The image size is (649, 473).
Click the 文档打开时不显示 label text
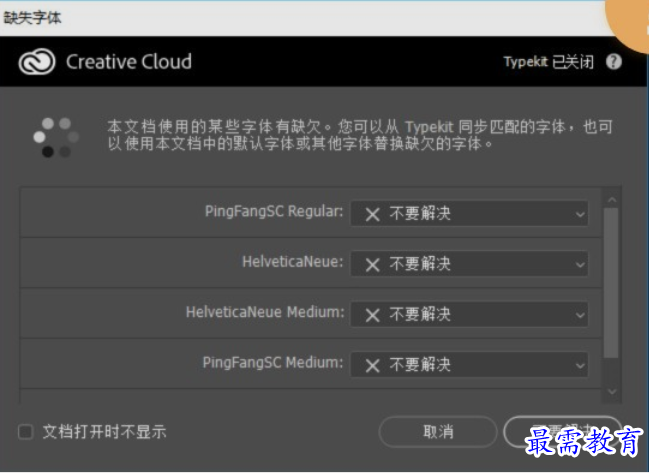pos(105,432)
